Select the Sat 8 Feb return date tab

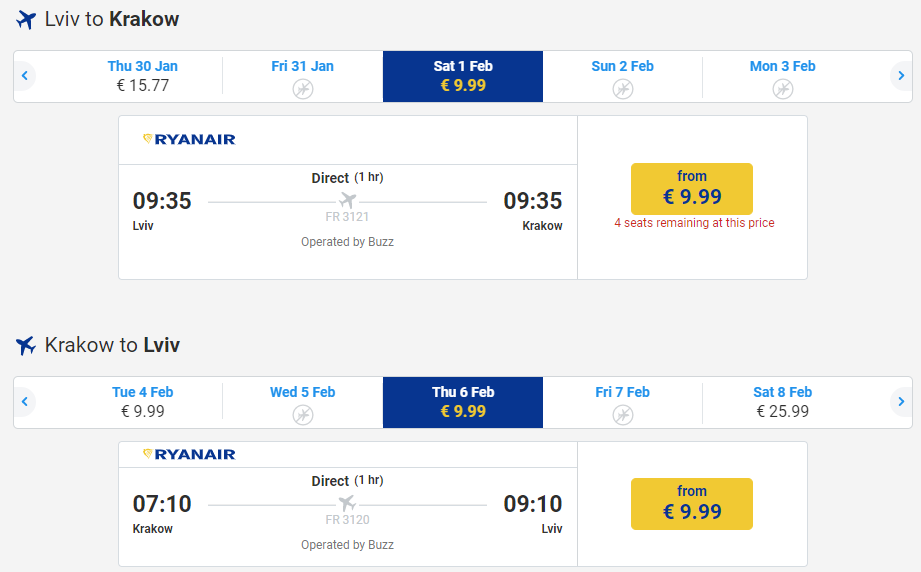782,402
